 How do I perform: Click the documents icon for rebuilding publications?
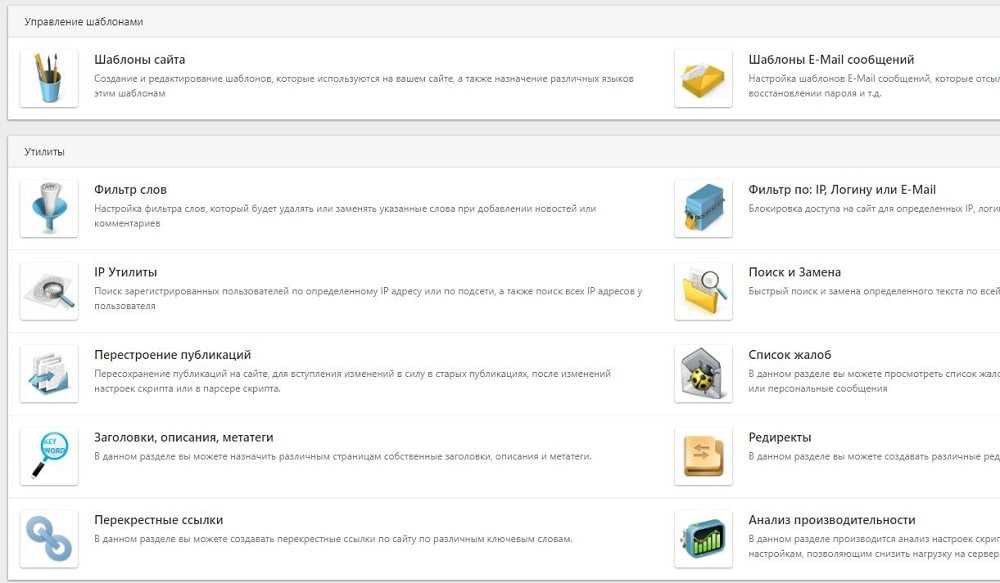pos(49,373)
